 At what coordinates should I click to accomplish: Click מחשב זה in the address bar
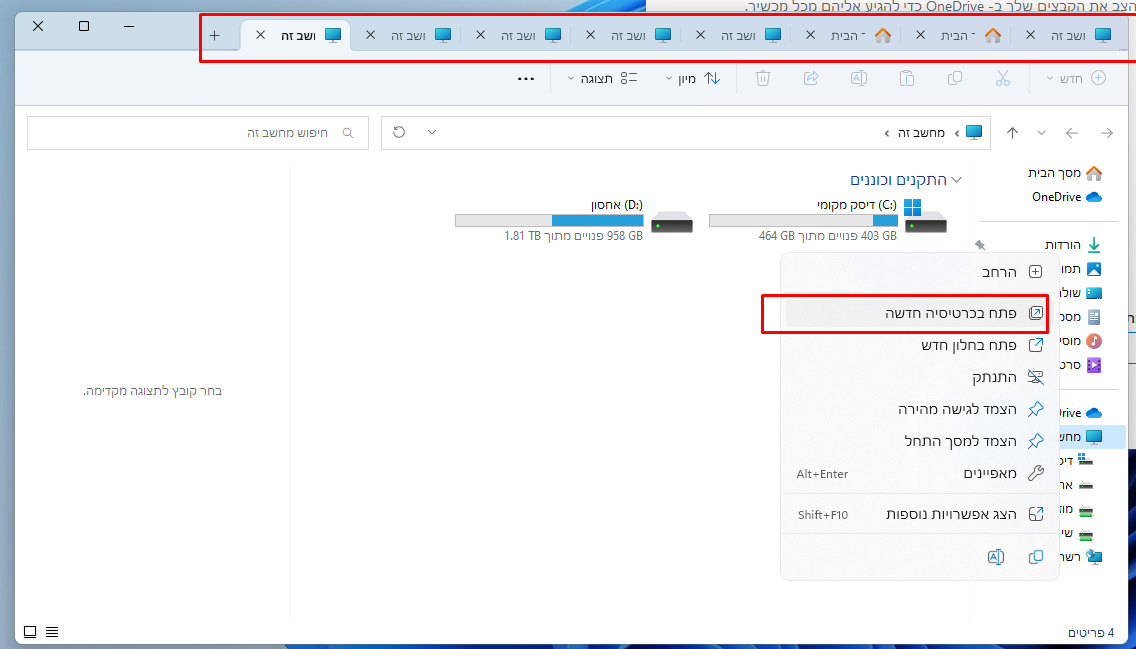(x=922, y=133)
